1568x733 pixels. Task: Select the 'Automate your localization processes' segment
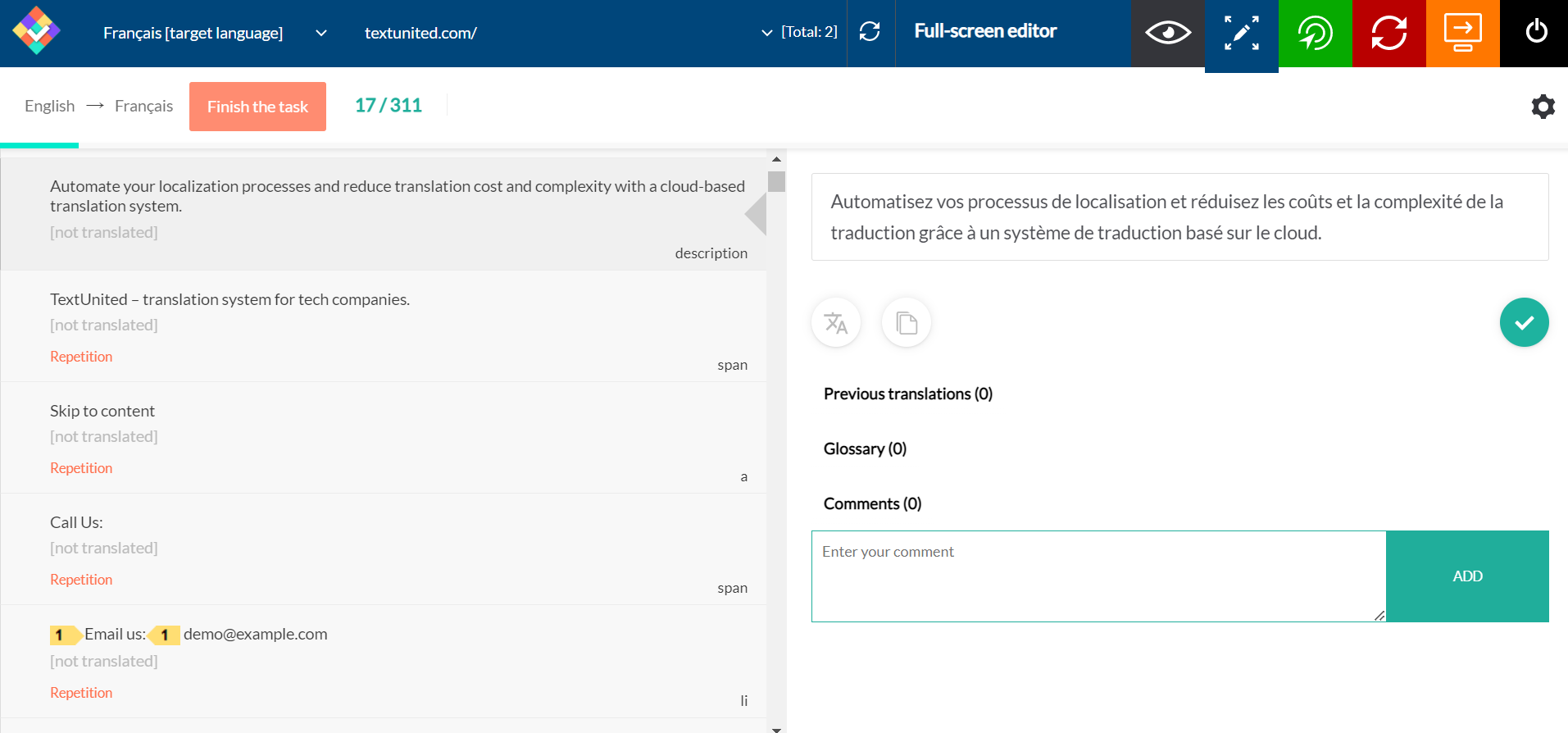[384, 215]
